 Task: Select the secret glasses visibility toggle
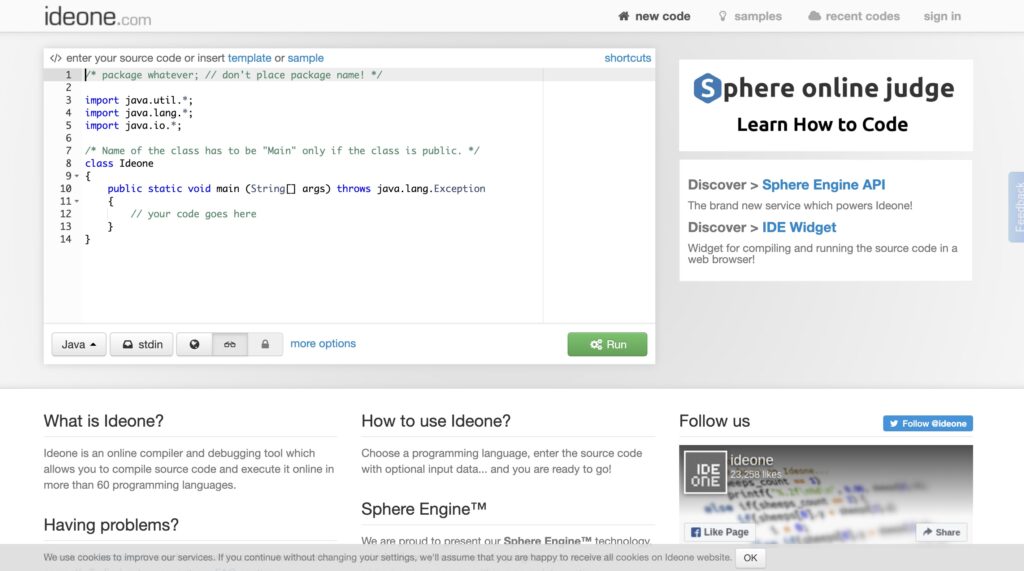pyautogui.click(x=230, y=344)
